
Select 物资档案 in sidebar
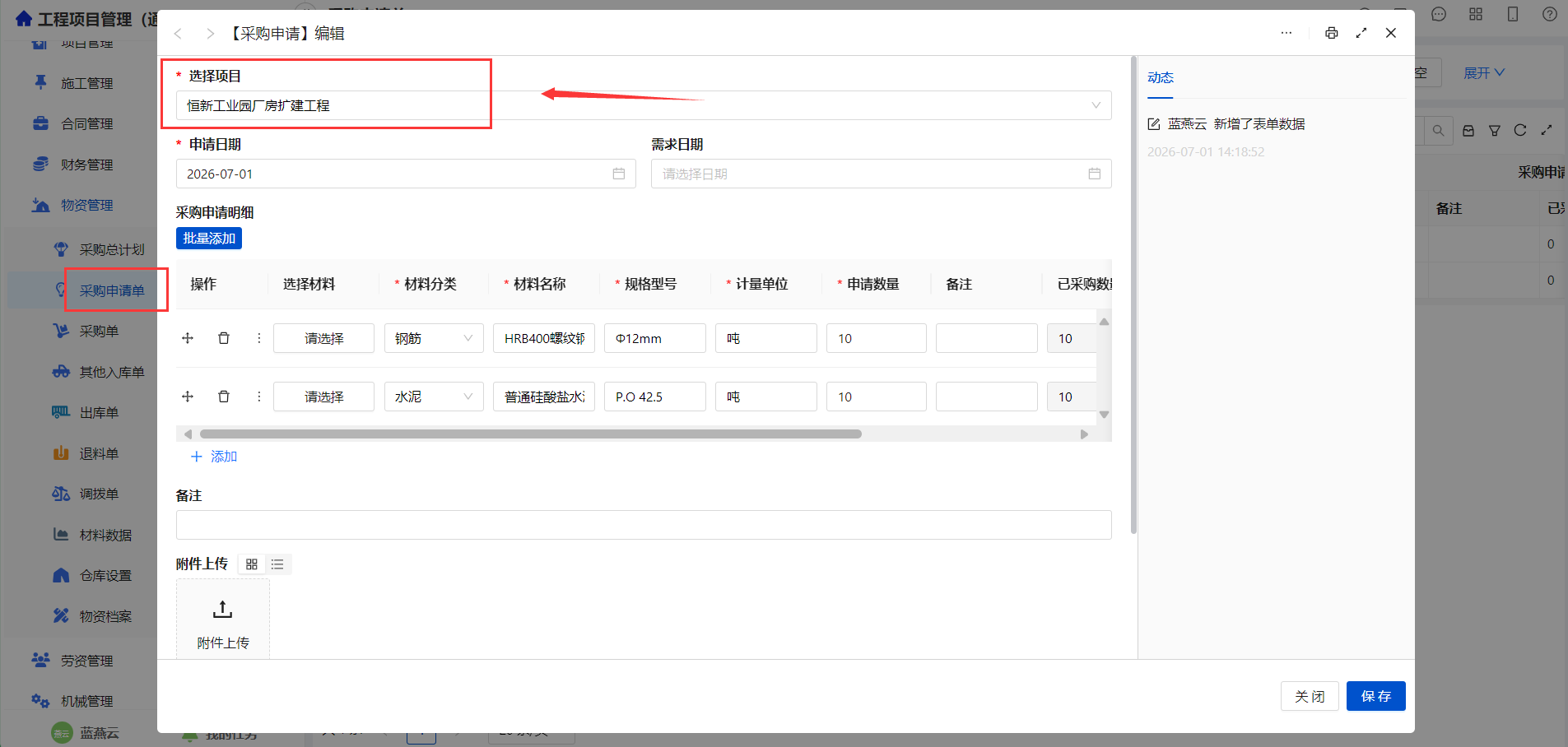[x=105, y=616]
